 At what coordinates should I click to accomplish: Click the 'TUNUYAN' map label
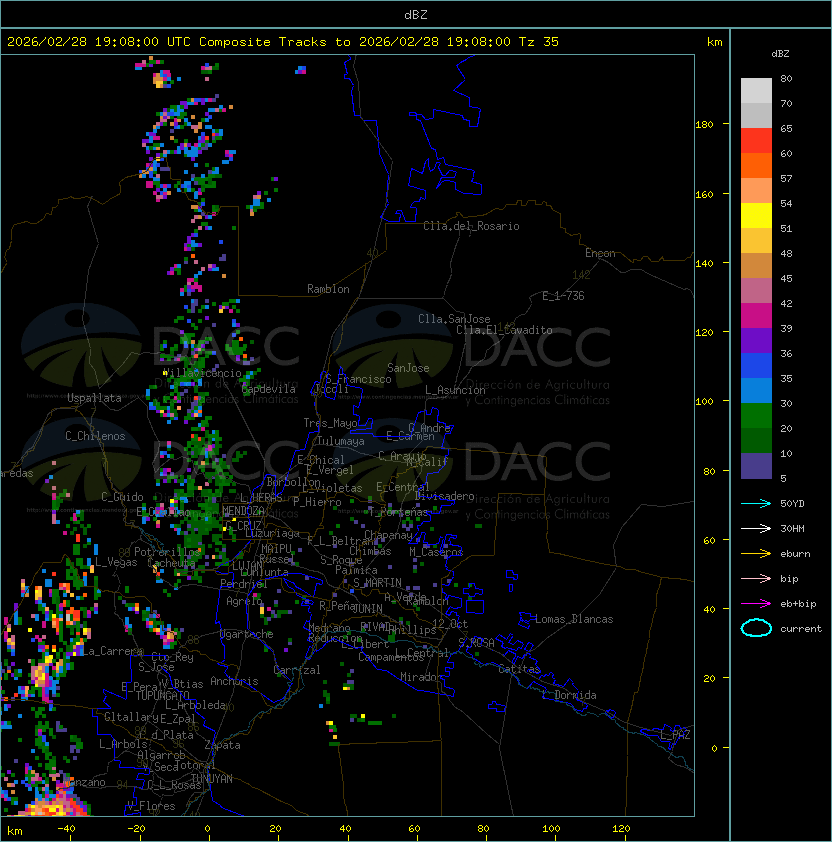[212, 779]
